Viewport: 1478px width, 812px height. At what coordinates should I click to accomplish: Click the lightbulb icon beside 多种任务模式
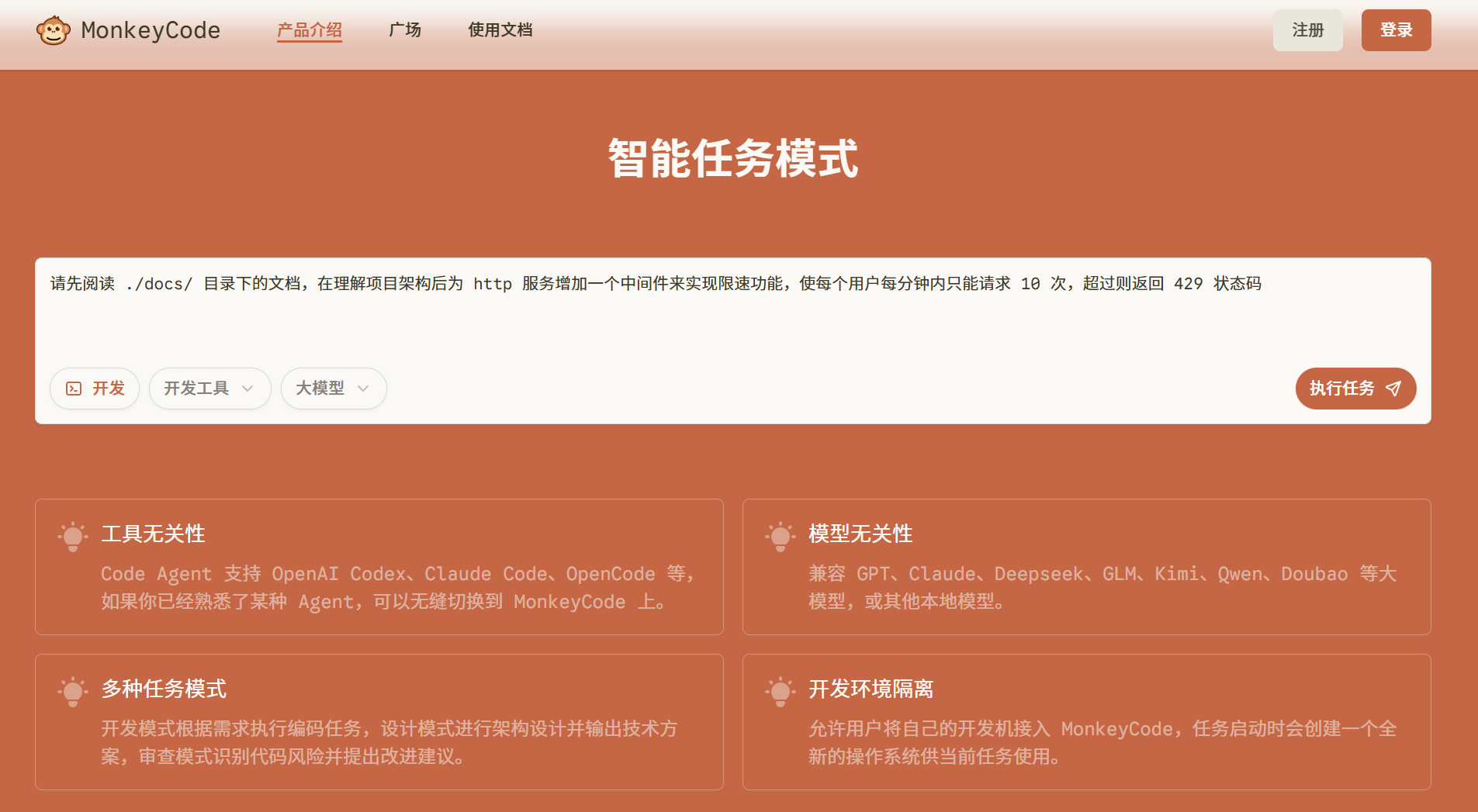[73, 692]
